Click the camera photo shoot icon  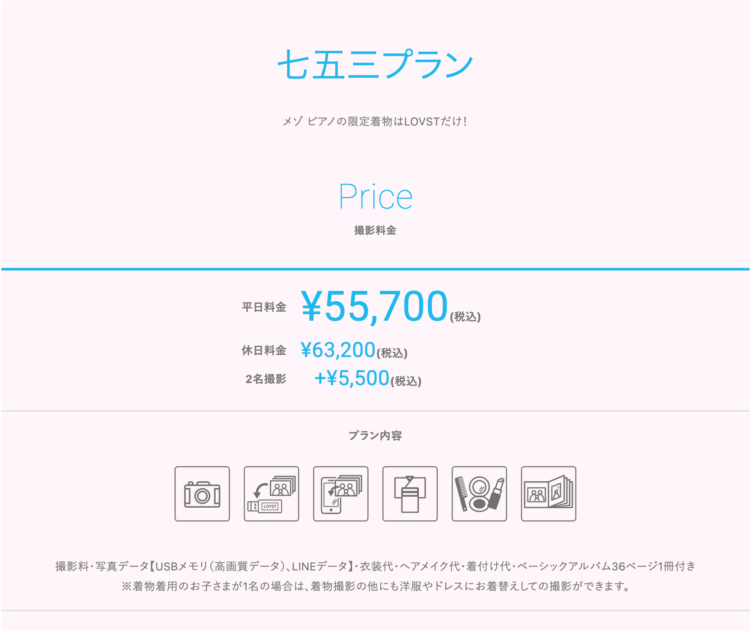coord(202,494)
